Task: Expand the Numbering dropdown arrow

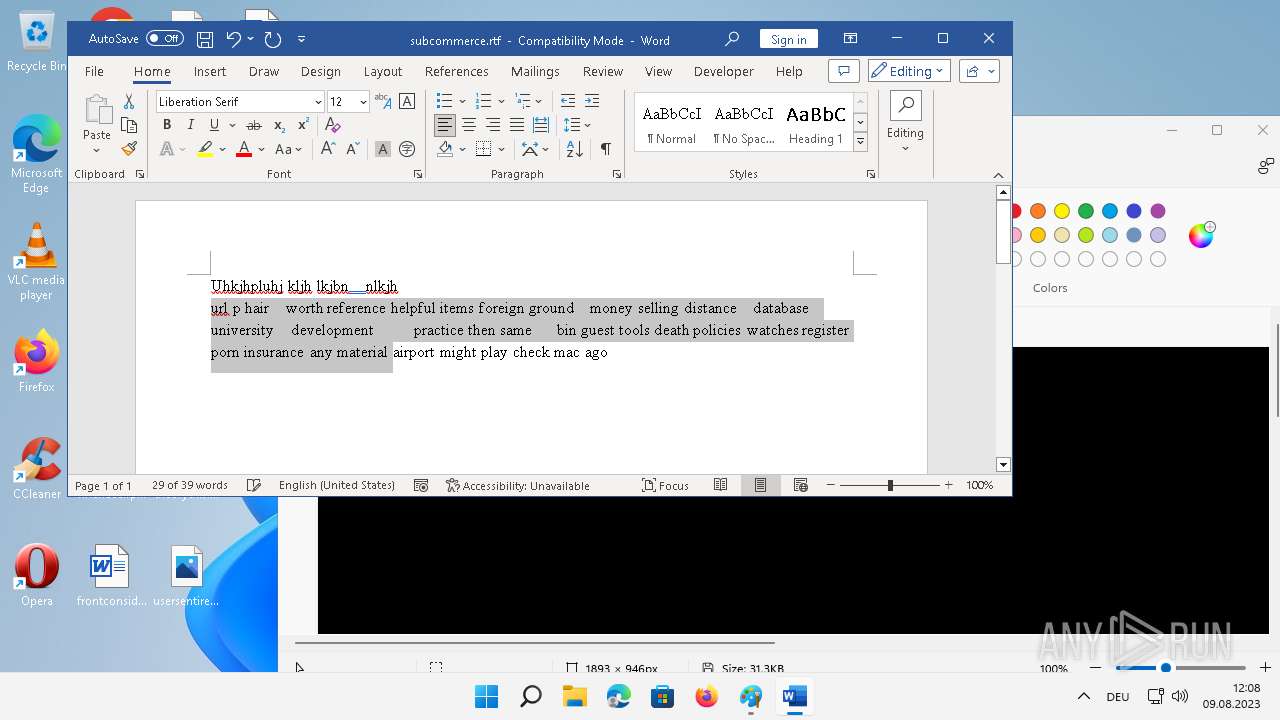Action: [x=501, y=101]
